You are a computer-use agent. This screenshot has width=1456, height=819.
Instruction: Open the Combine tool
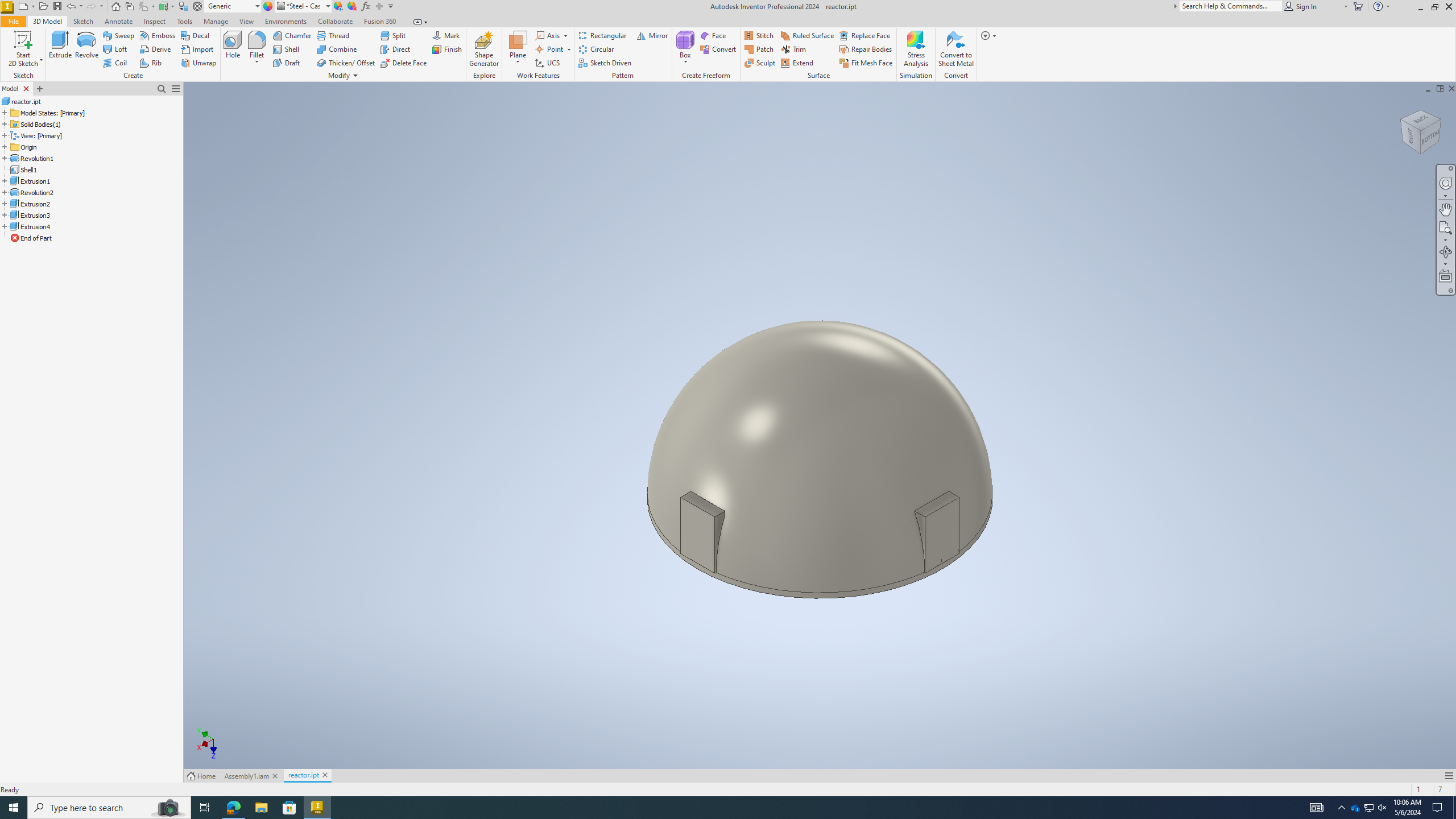[x=337, y=49]
